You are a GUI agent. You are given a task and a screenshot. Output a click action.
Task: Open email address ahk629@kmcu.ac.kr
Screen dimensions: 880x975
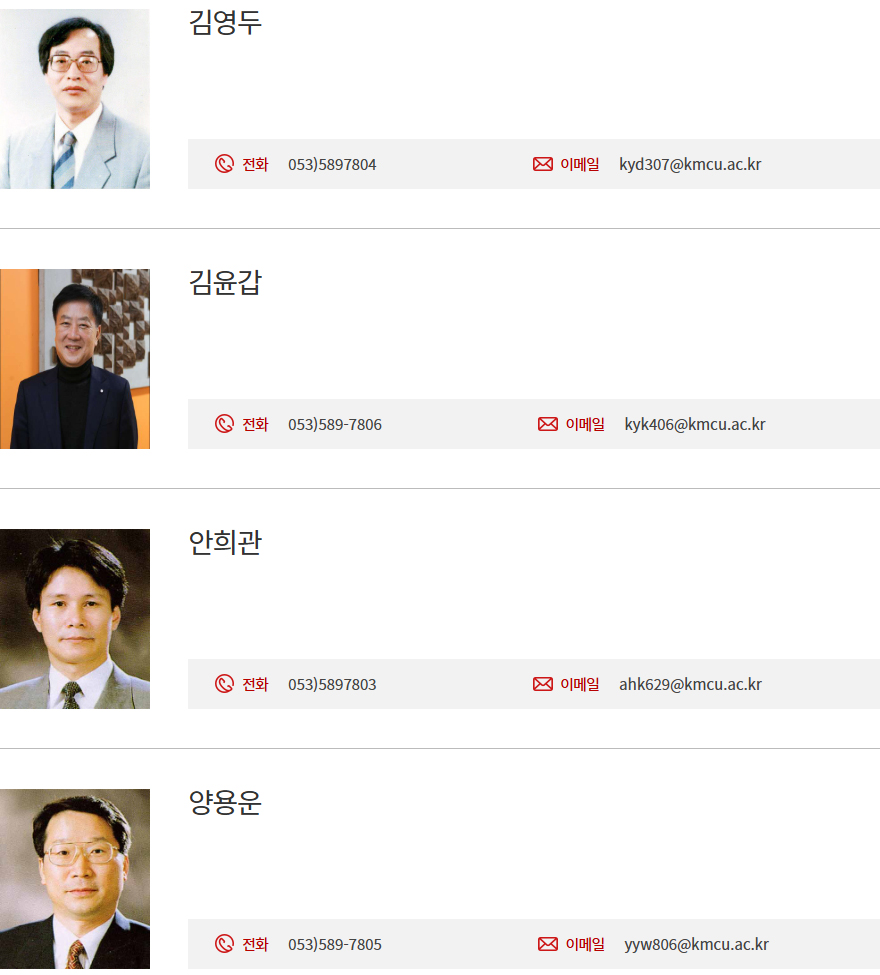pyautogui.click(x=690, y=685)
